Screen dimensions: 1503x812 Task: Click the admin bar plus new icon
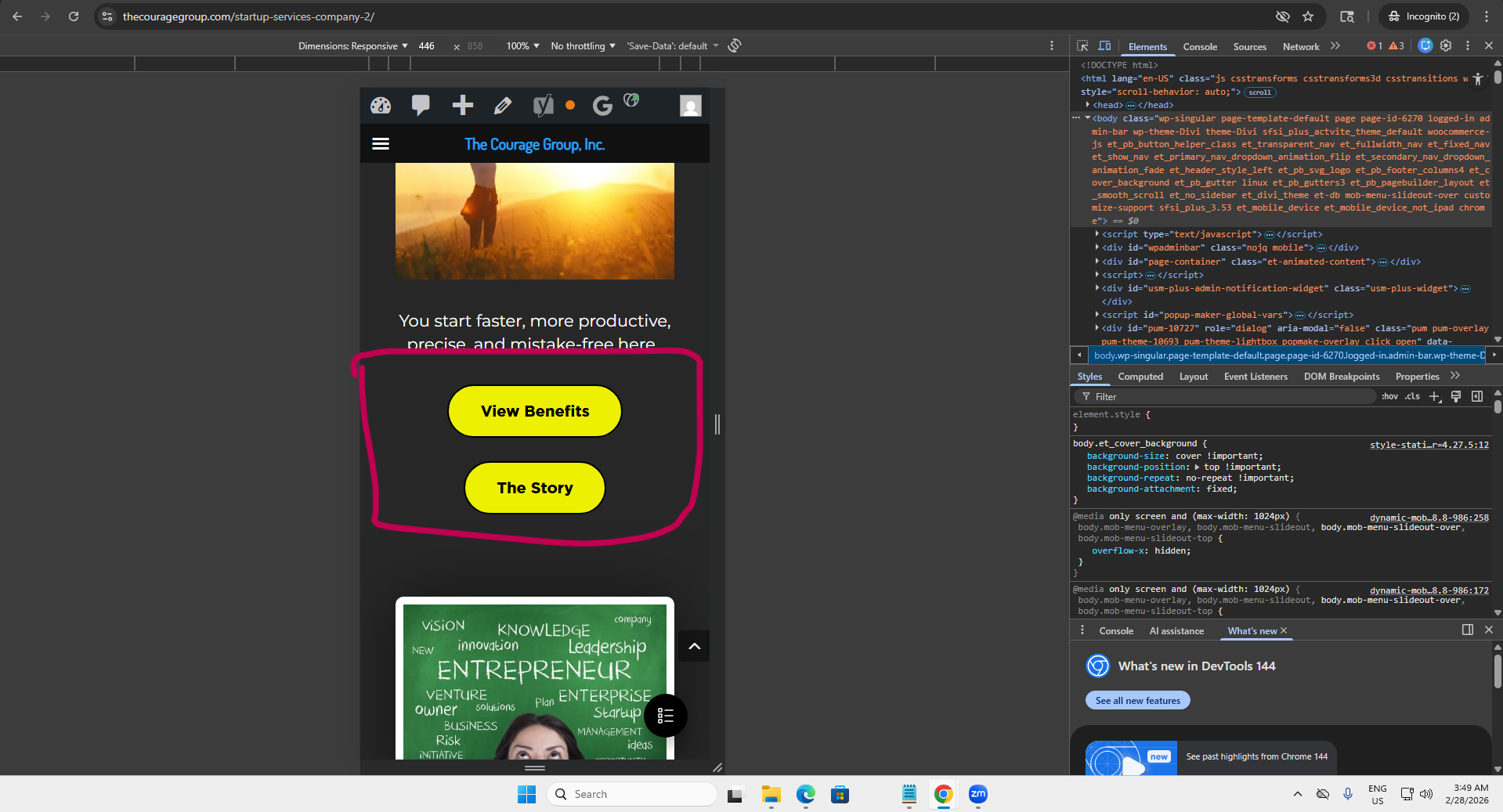pos(463,105)
